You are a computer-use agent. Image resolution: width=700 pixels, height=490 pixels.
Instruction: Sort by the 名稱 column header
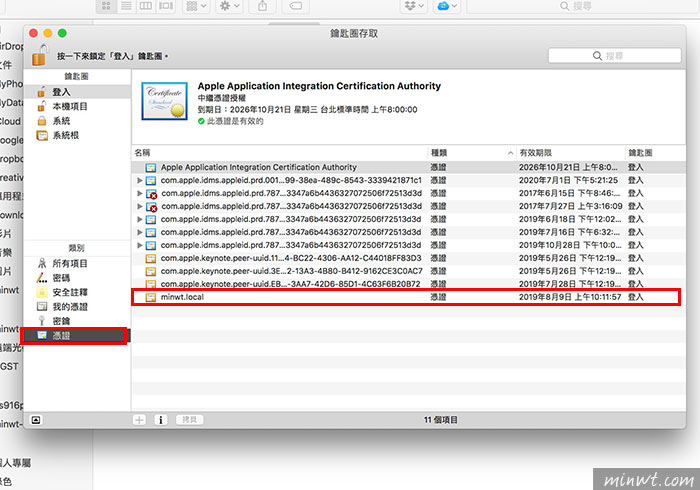[x=279, y=153]
